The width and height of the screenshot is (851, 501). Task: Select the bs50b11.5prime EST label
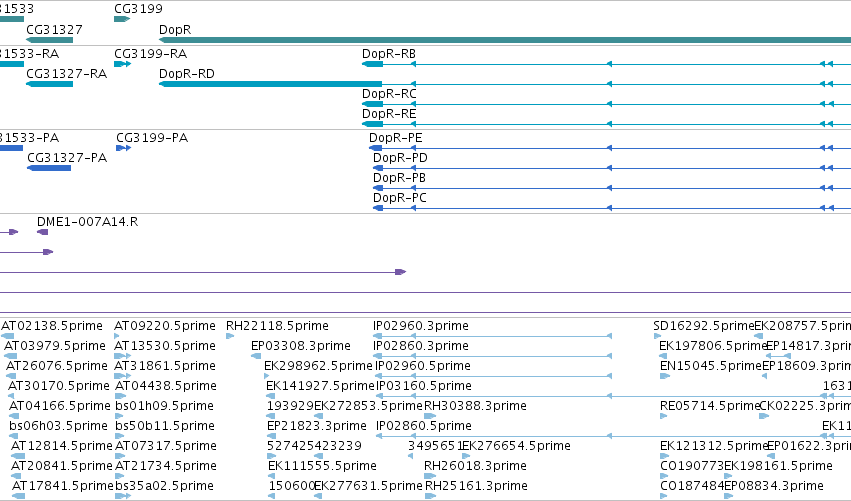tap(165, 426)
